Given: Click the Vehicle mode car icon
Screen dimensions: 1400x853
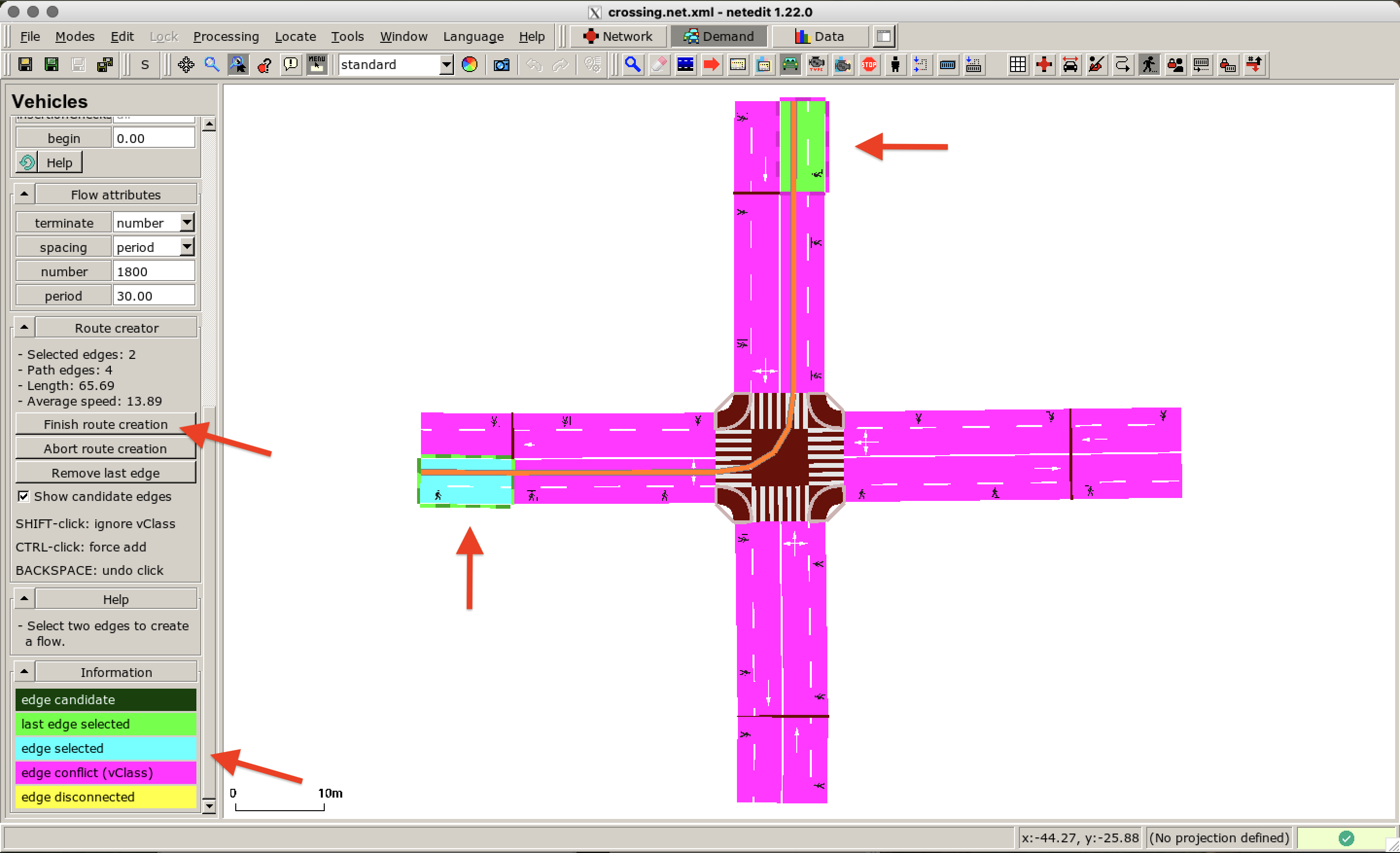Looking at the screenshot, I should click(x=790, y=65).
